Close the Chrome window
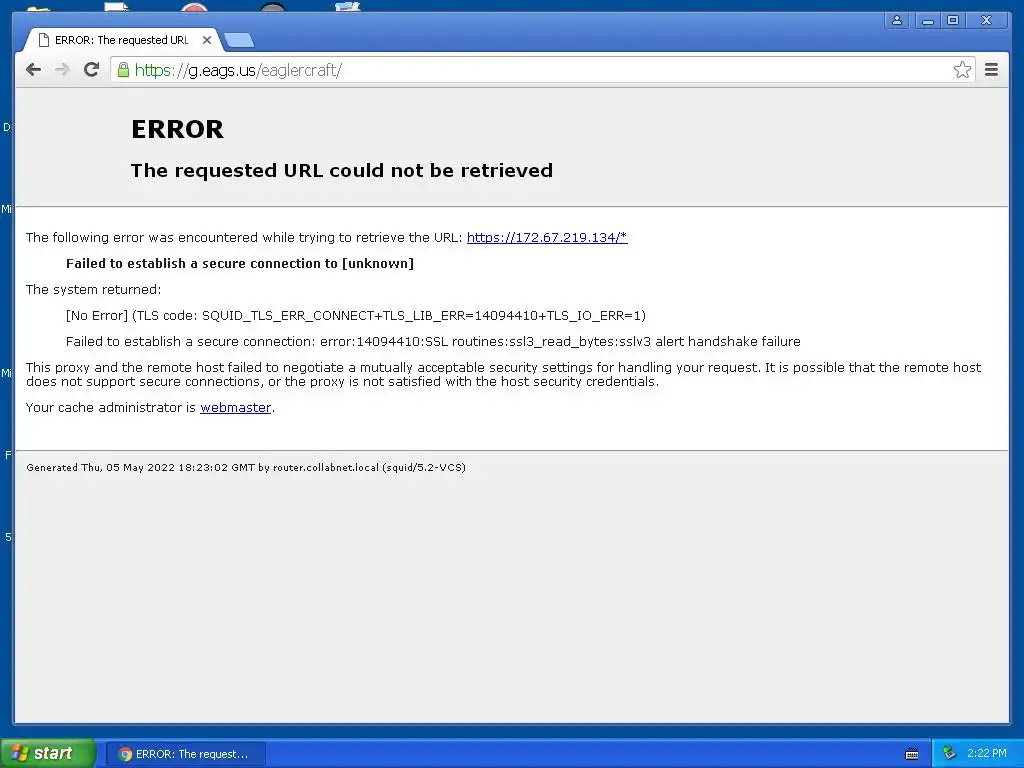 pyautogui.click(x=987, y=20)
